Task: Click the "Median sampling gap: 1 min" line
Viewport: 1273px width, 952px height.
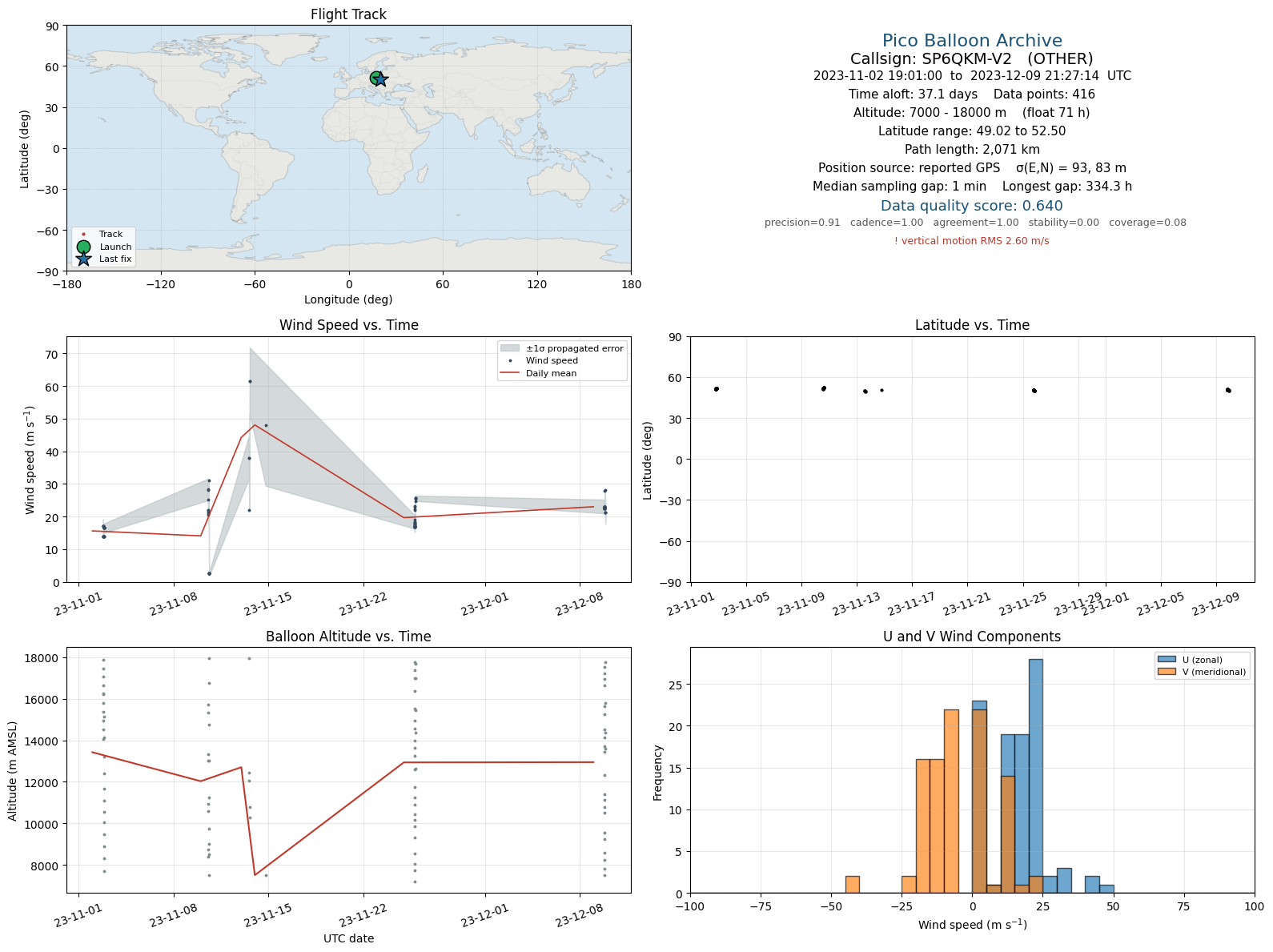Action: pyautogui.click(x=972, y=187)
